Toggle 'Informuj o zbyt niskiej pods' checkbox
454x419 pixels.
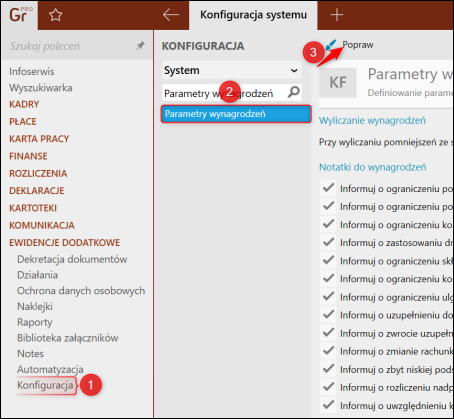[x=328, y=369]
